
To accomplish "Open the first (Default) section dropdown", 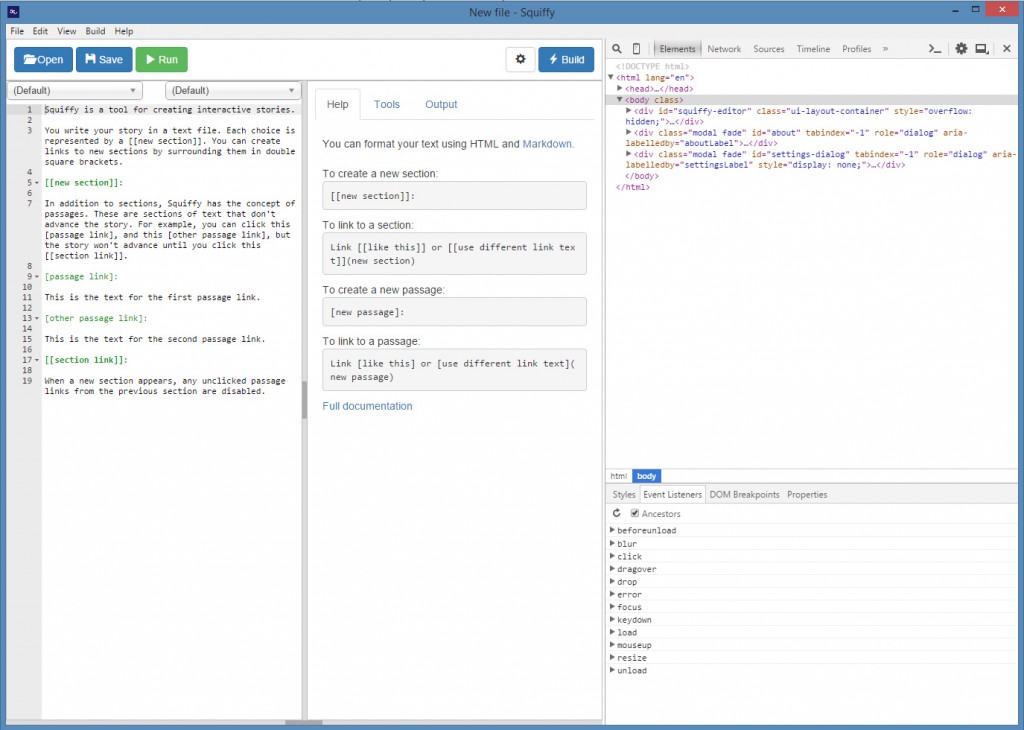I will coord(74,90).
